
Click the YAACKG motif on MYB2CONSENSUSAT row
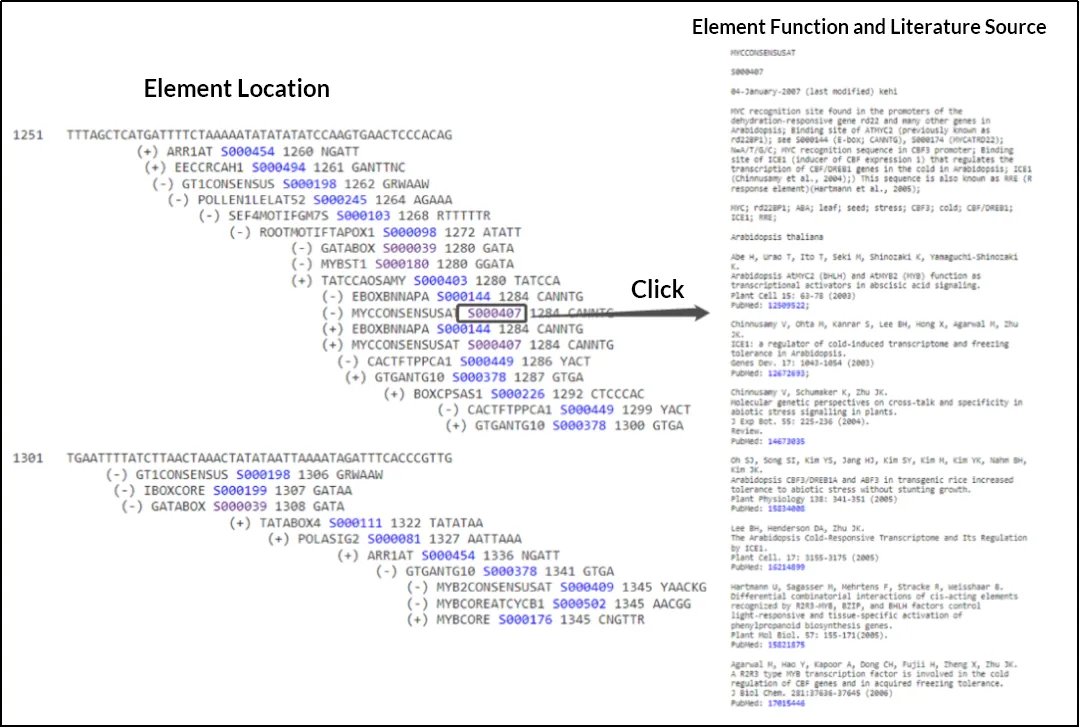click(x=683, y=587)
